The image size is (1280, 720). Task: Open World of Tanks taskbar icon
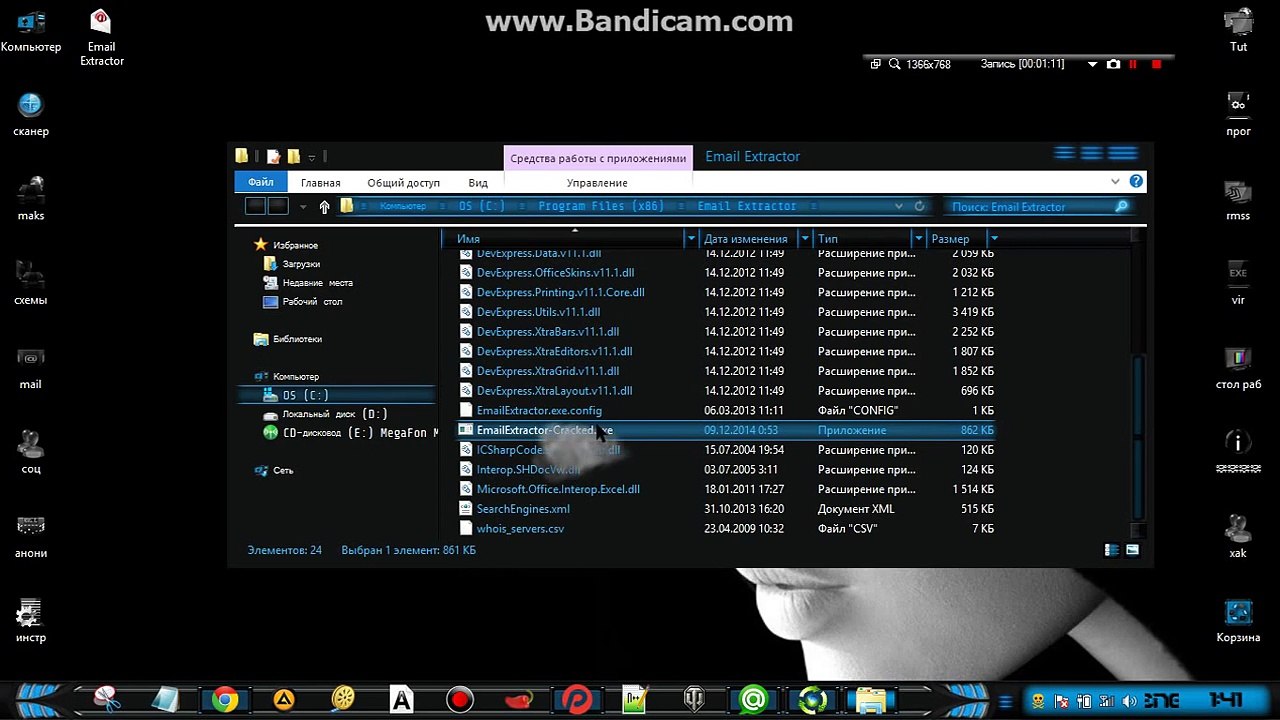coord(694,699)
